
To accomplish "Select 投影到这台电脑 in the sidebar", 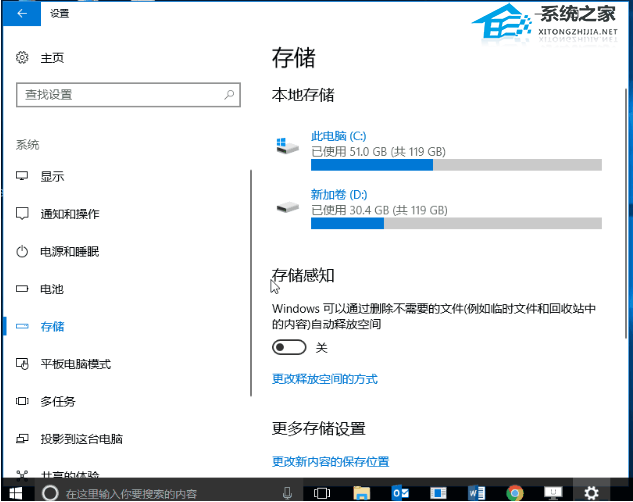I will 81,439.
